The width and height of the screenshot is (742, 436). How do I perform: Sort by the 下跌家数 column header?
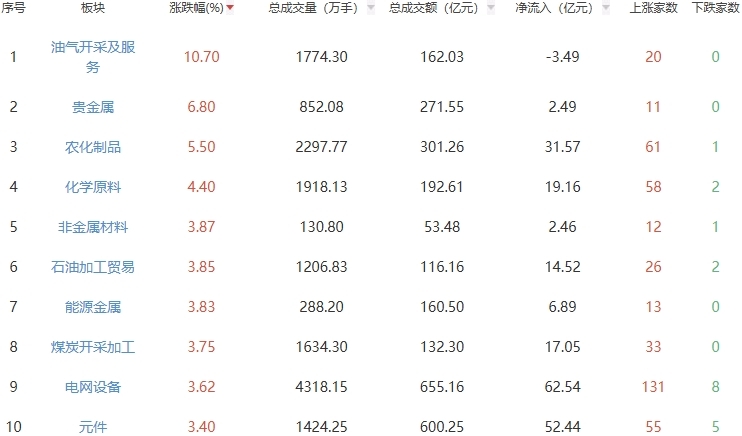pos(715,8)
